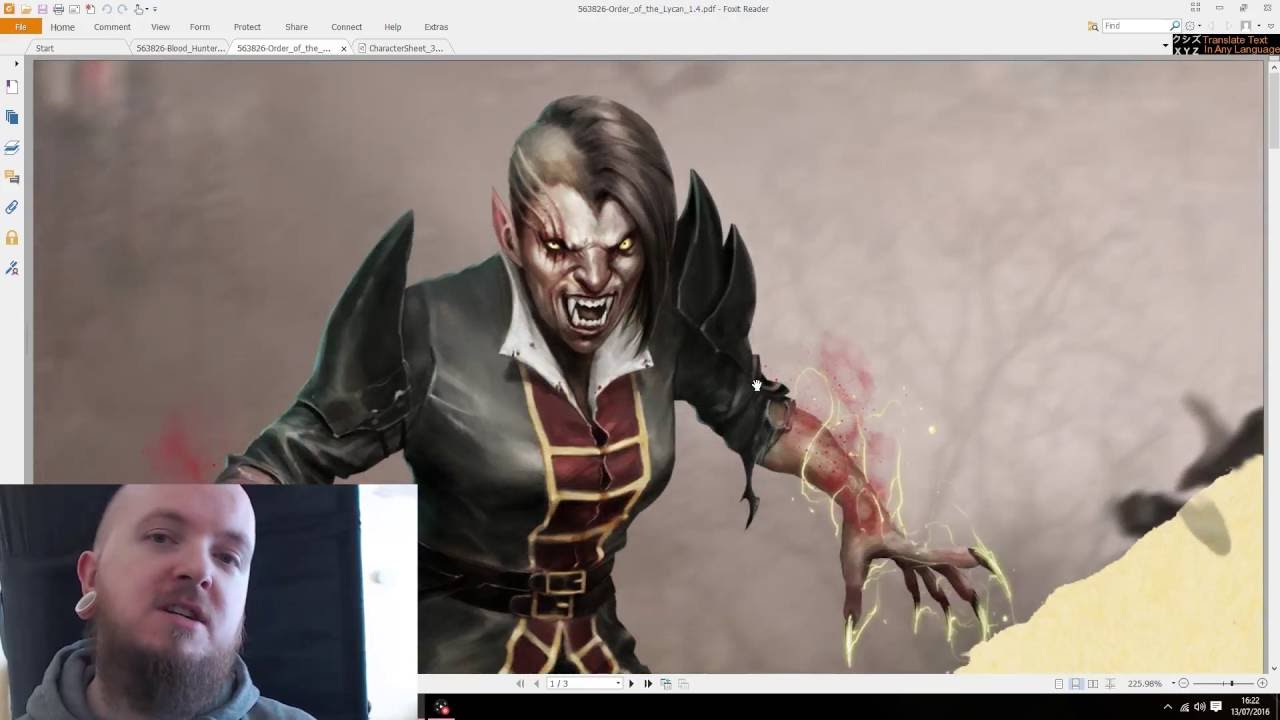Click inside the Find search field

[1134, 26]
